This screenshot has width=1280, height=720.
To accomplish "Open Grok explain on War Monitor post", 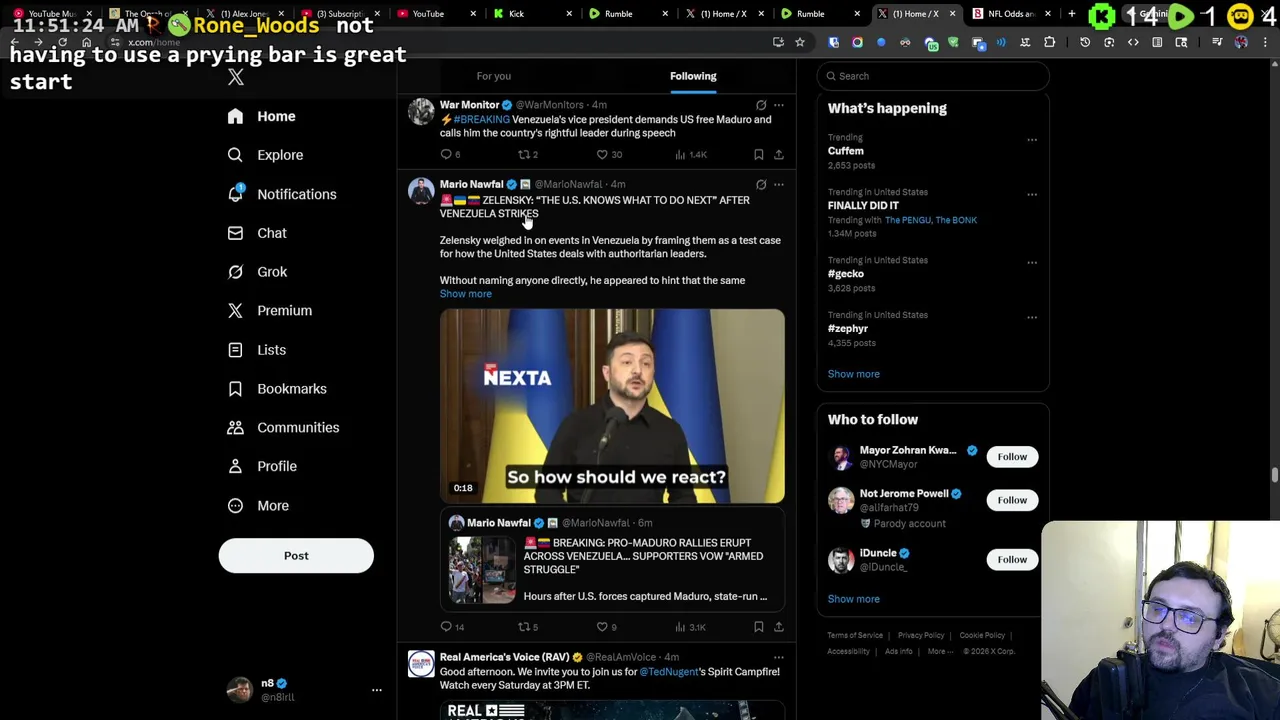I will tap(761, 105).
